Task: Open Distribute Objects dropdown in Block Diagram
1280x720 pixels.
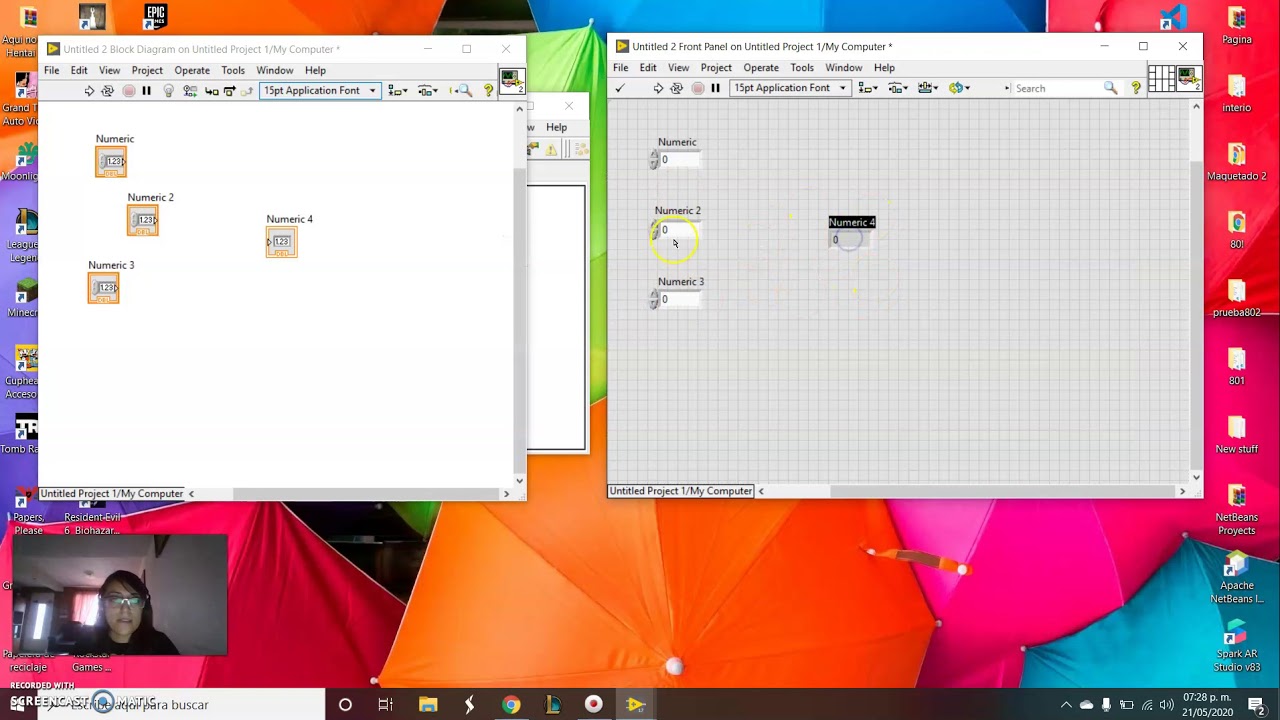Action: (x=428, y=91)
